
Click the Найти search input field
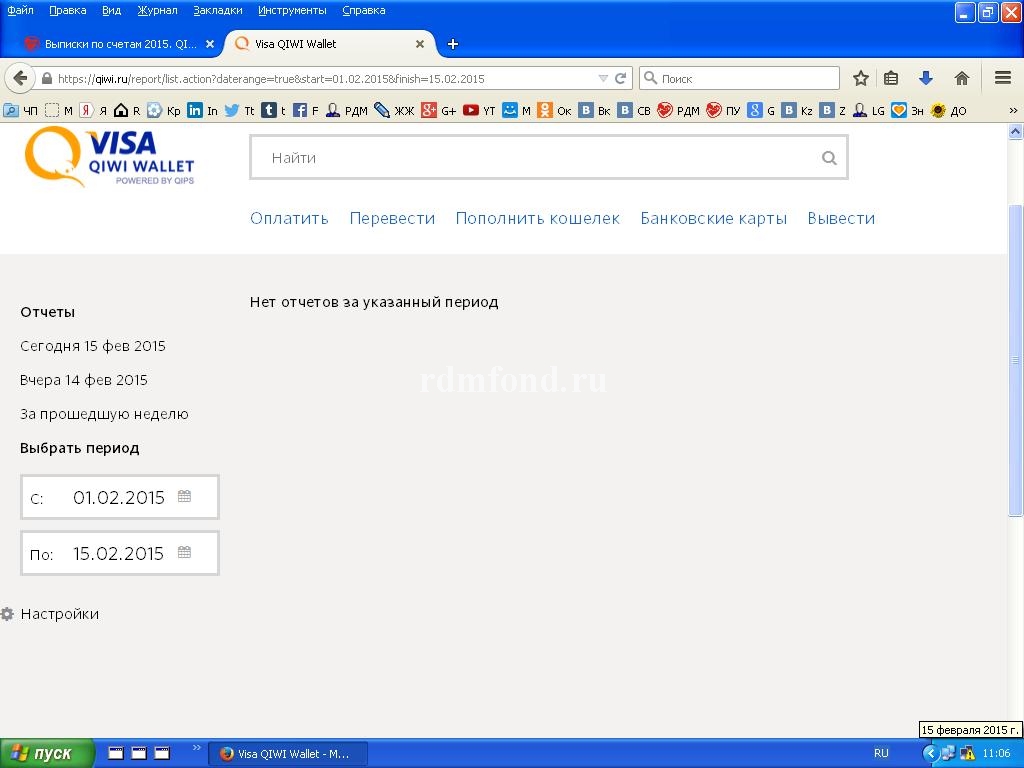pos(549,157)
